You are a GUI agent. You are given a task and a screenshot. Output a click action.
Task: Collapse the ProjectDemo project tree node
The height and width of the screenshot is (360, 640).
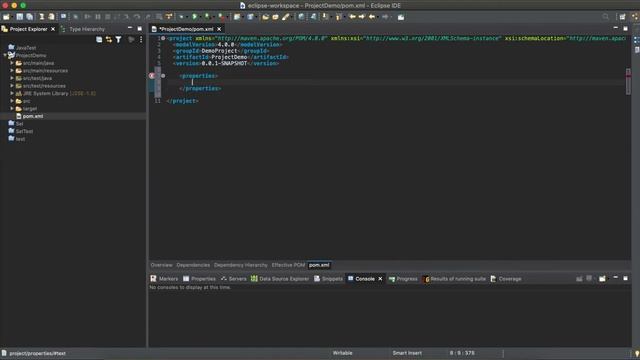coord(5,55)
